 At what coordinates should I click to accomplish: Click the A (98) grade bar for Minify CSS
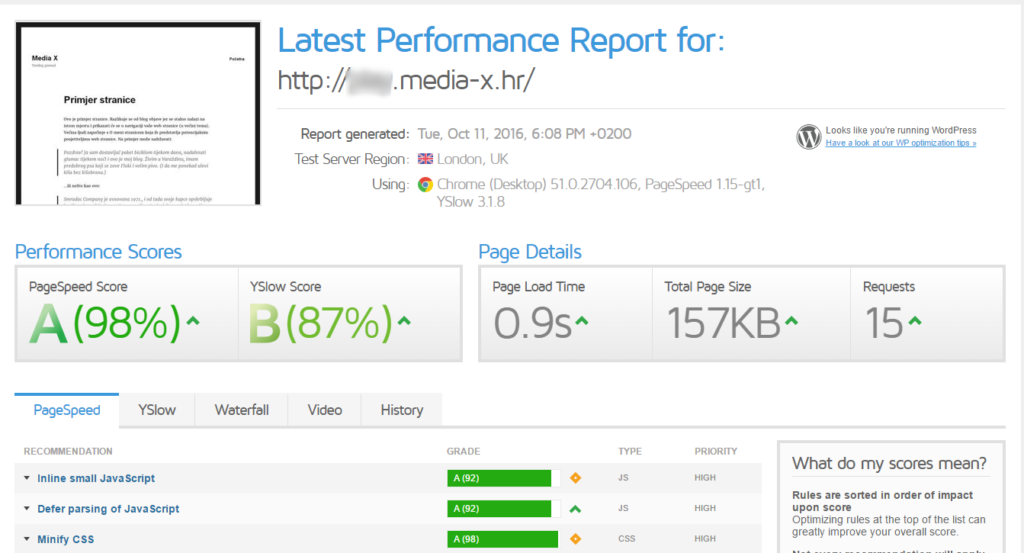click(499, 540)
